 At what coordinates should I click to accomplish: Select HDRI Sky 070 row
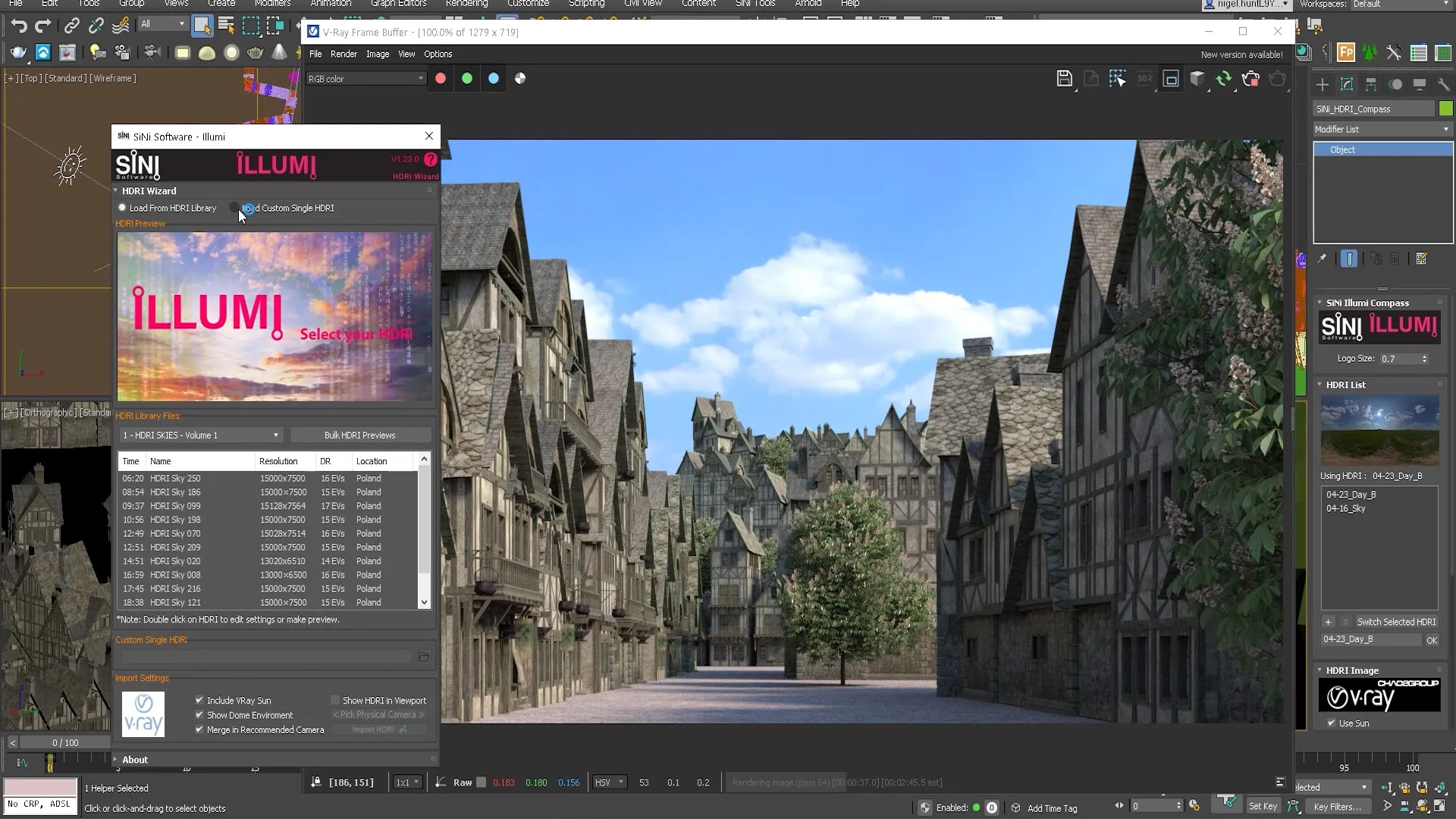(268, 533)
